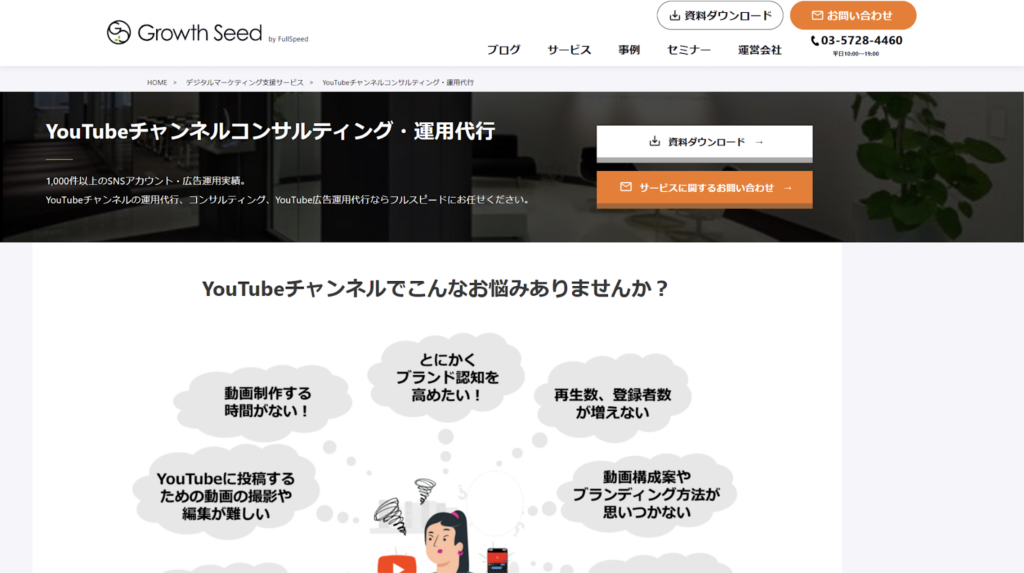The height and width of the screenshot is (573, 1024).
Task: Click the phone icon beside 03-5728-4460
Action: 814,41
